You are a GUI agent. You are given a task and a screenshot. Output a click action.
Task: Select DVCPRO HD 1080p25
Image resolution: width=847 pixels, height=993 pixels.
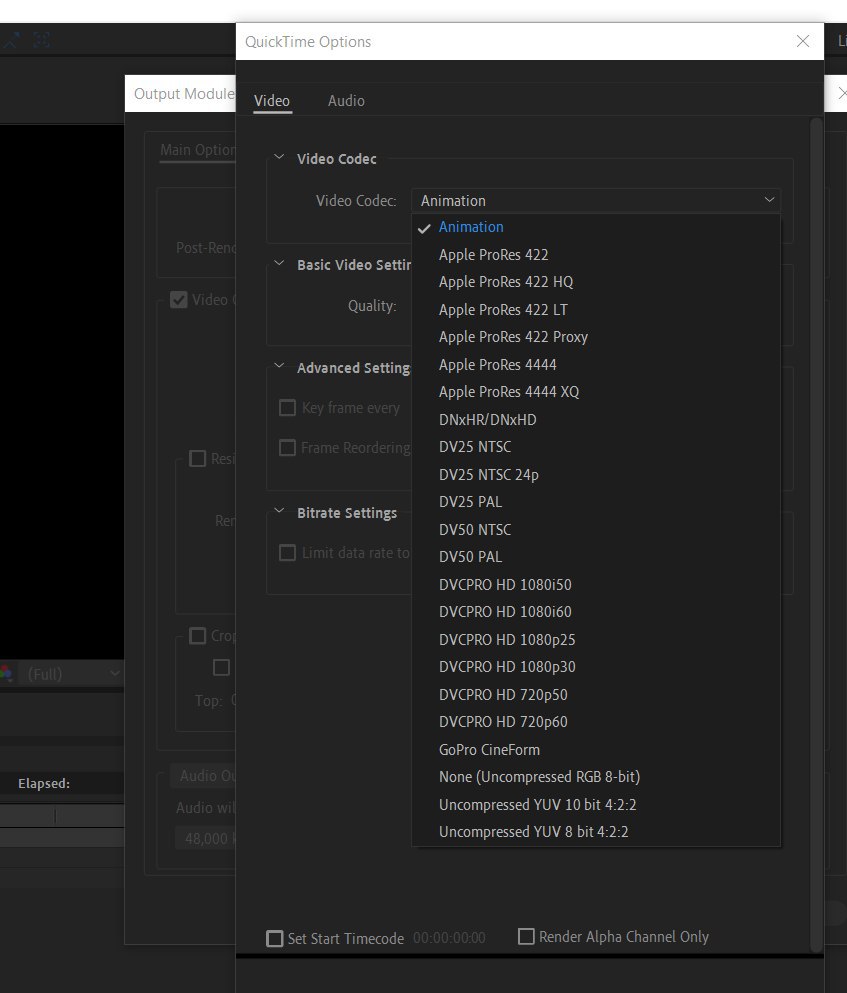[x=596, y=640]
